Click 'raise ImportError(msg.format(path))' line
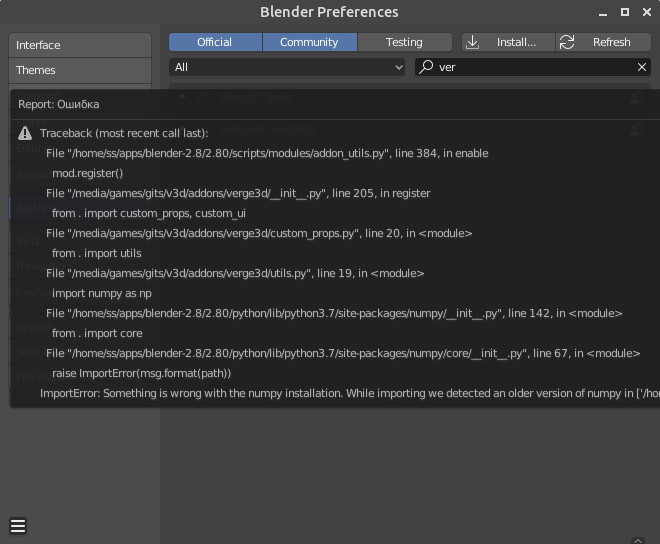Viewport: 660px width, 544px height. (x=141, y=373)
